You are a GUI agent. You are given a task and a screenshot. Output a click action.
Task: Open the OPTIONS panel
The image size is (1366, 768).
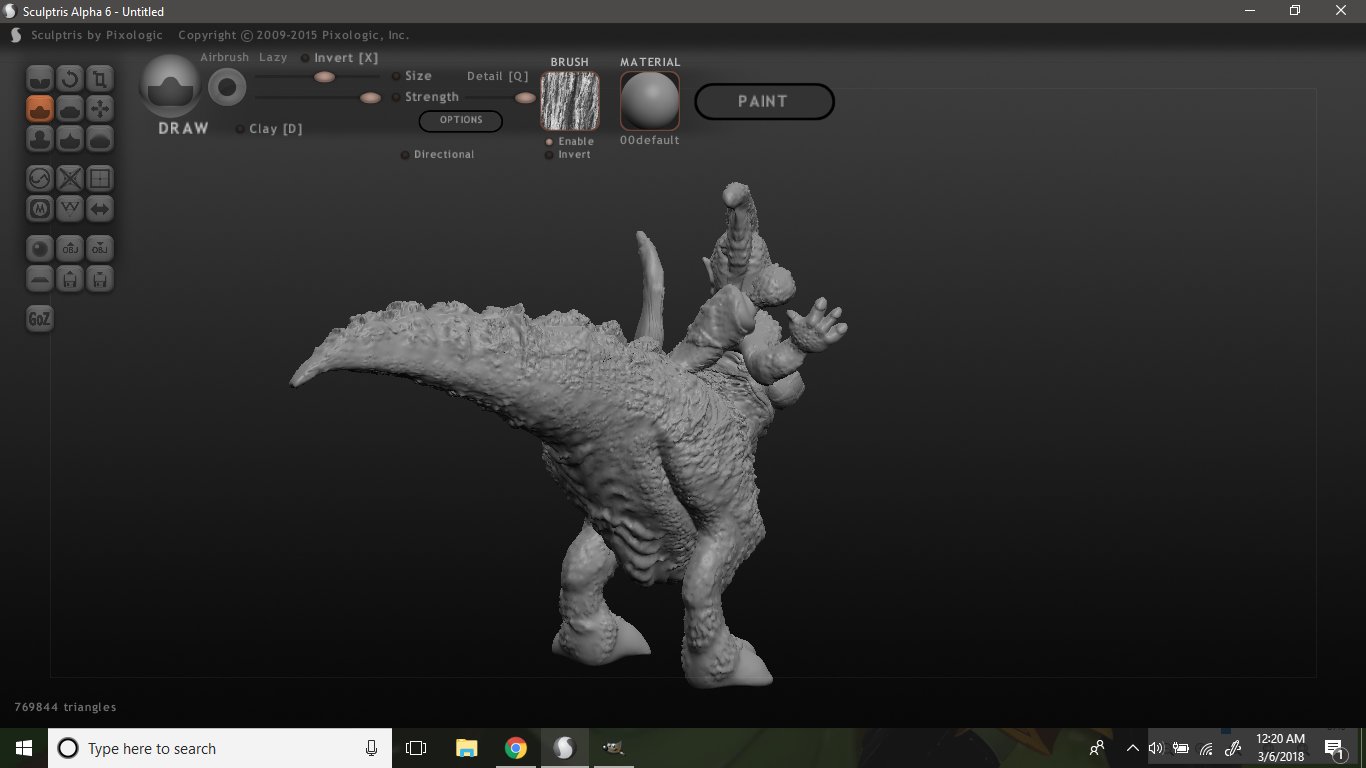(x=460, y=120)
